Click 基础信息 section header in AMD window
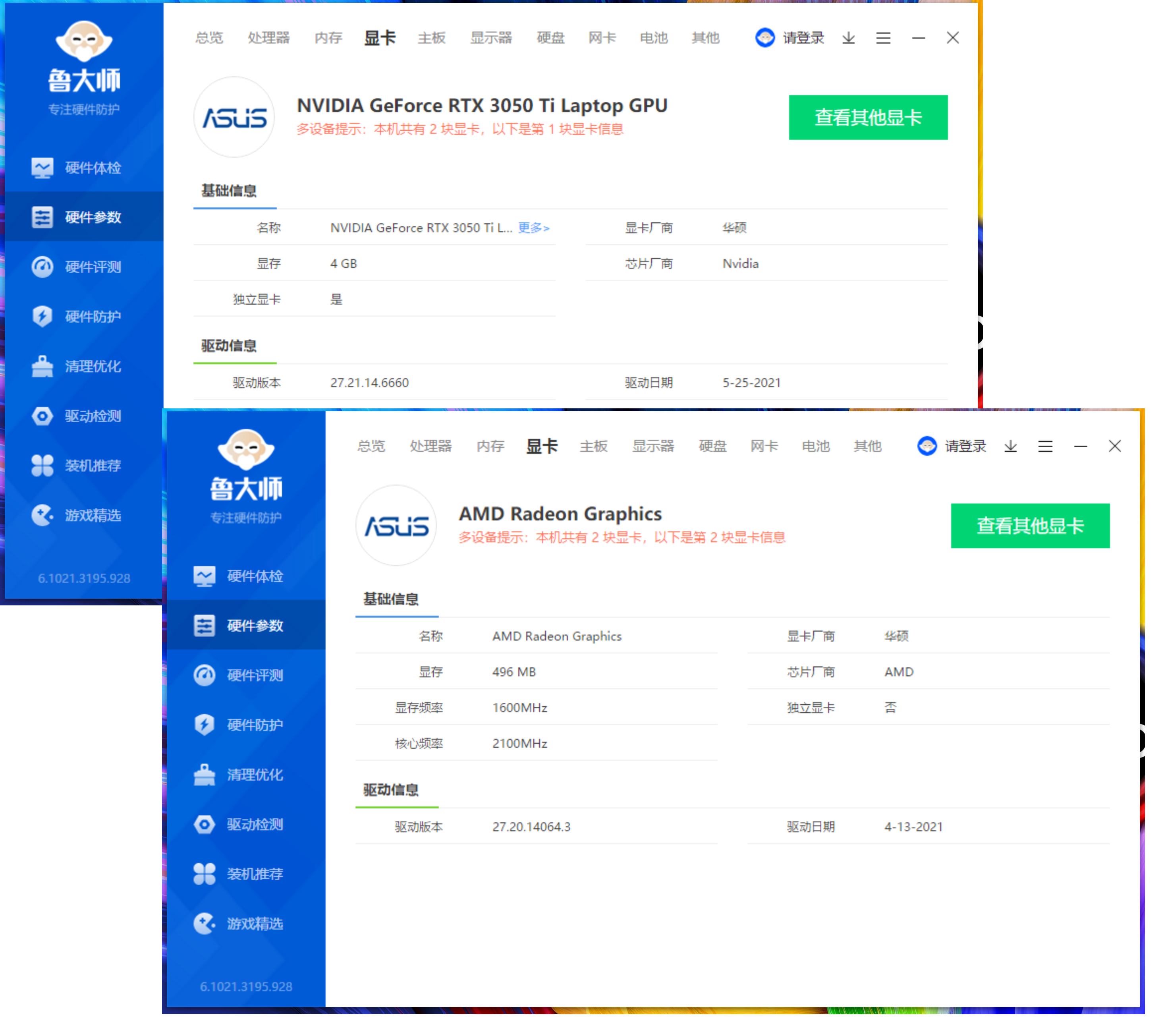The height and width of the screenshot is (1036, 1166). [391, 599]
